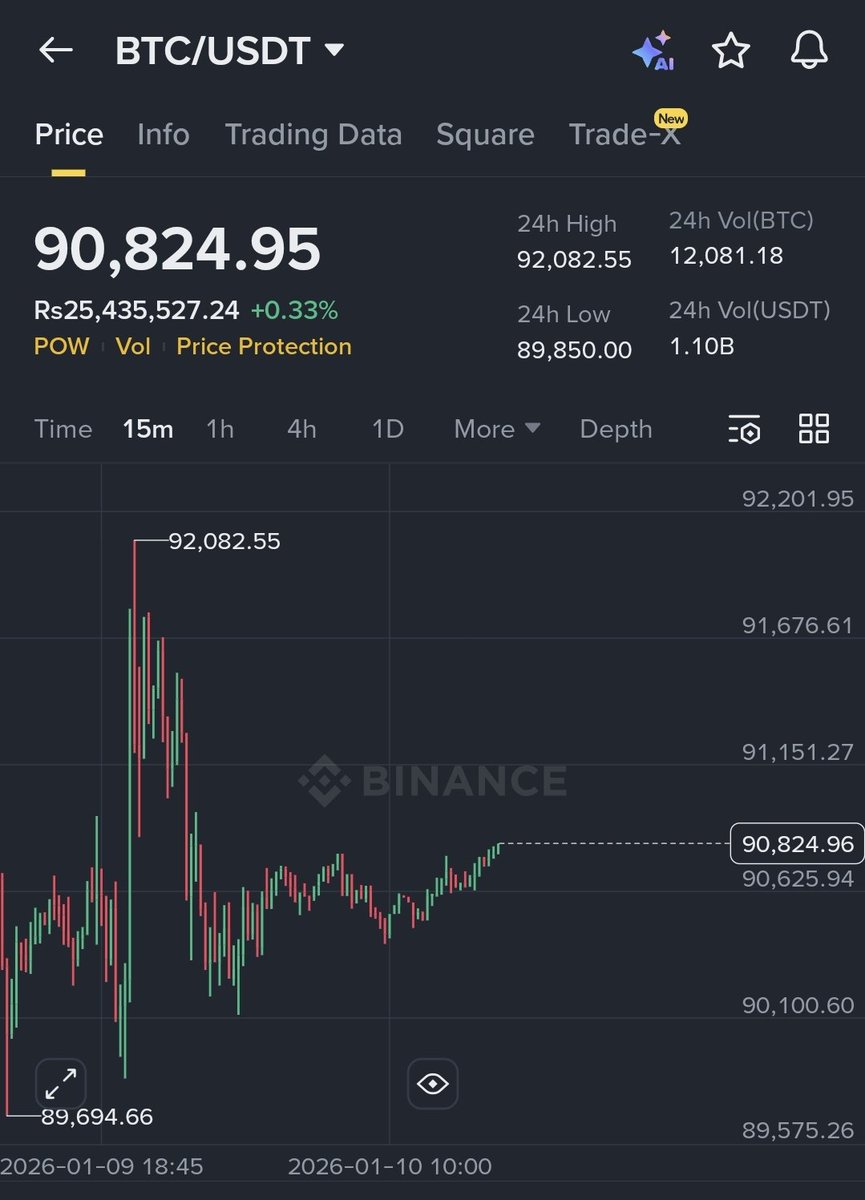Tap the 24h Vol(USDT) value 1.10B
Image resolution: width=865 pixels, height=1200 pixels.
[x=701, y=346]
